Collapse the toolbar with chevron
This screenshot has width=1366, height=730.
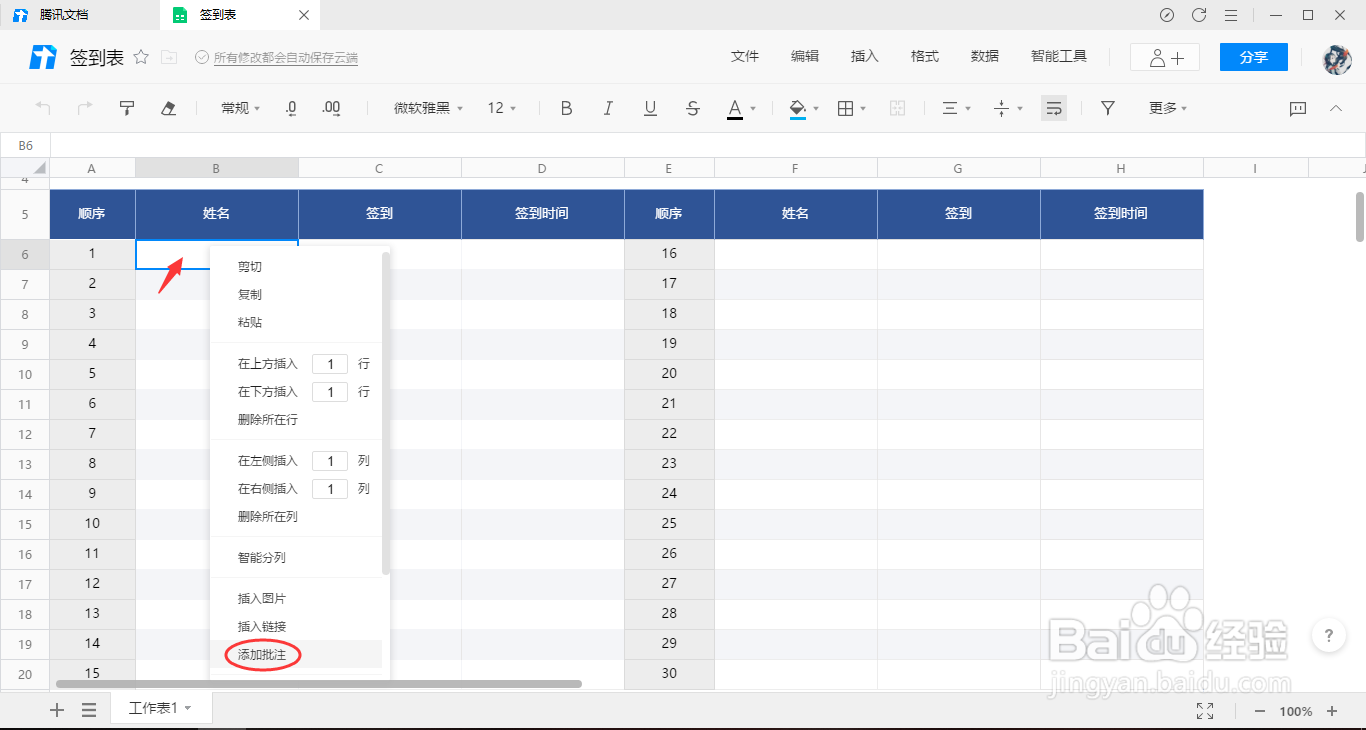(1335, 108)
